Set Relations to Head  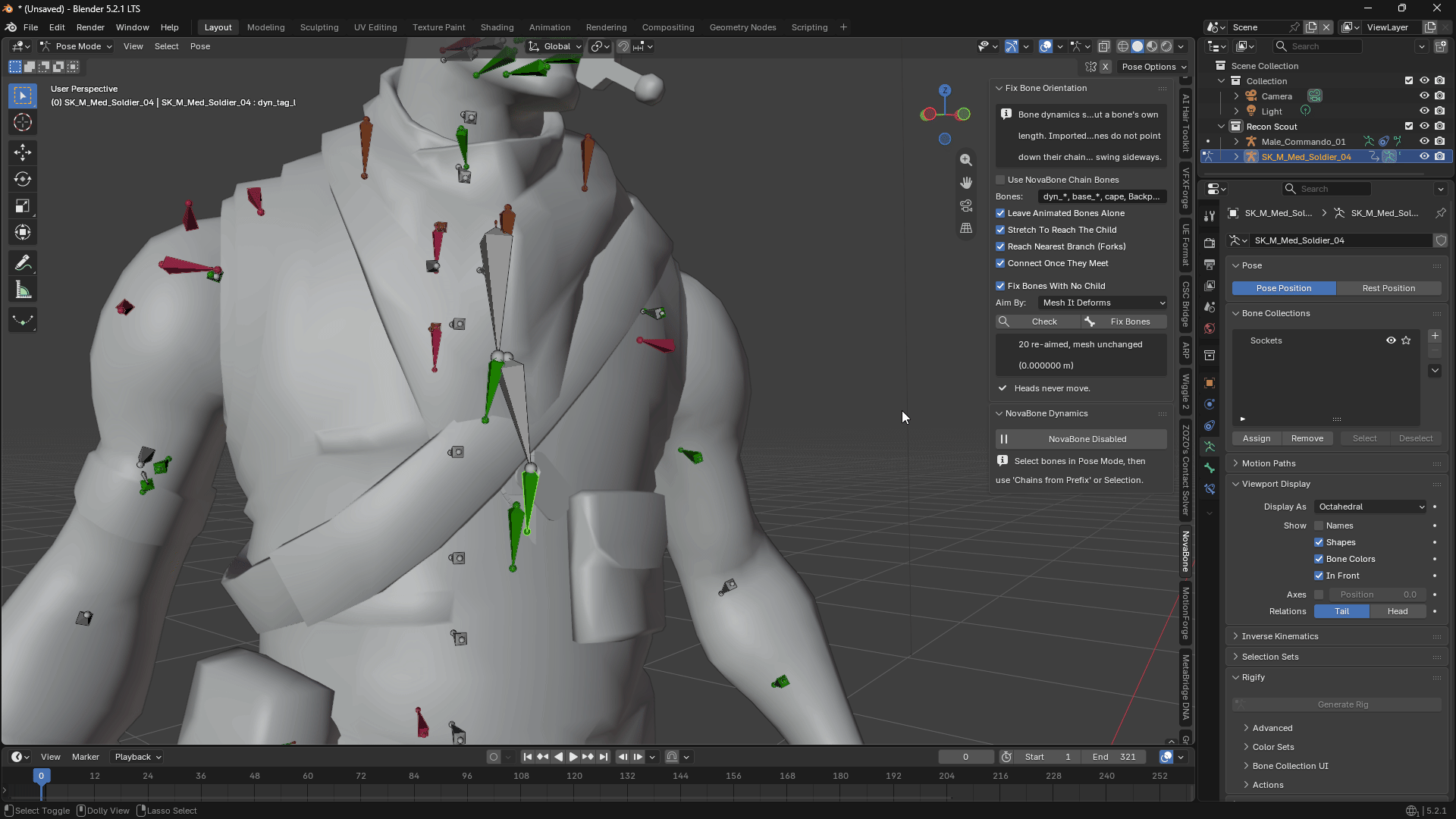tap(1398, 611)
